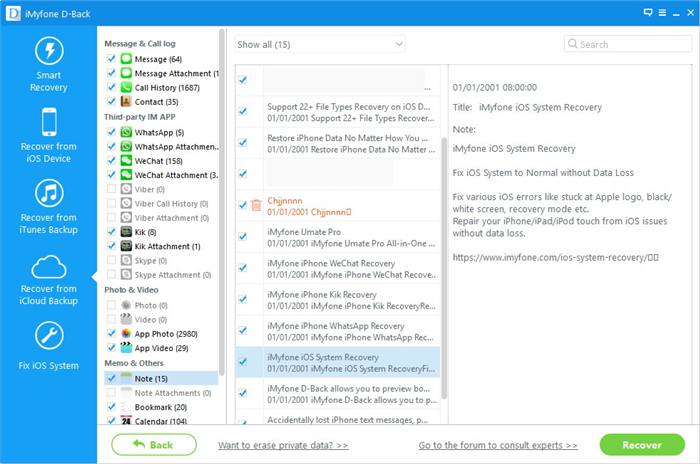Open Smart Recovery mode
Viewport: 700px width, 464px height.
click(49, 64)
